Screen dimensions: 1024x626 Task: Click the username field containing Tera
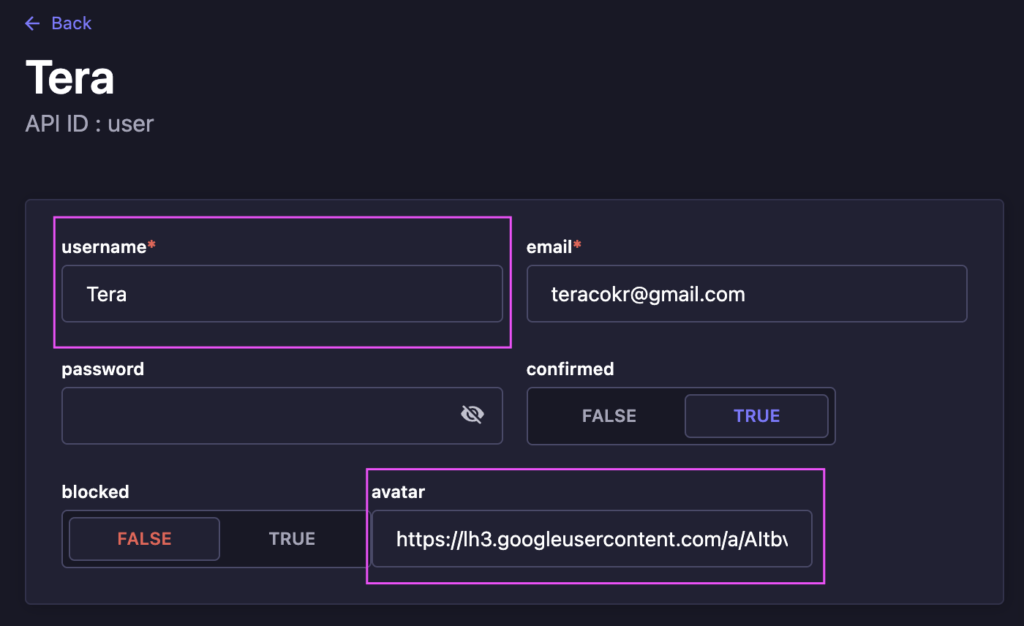pos(282,294)
